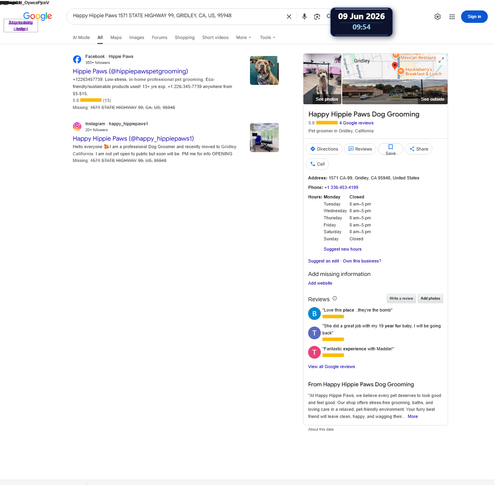The image size is (500, 485).
Task: Click the phone number +1 336-453-4199
Action: tap(341, 187)
